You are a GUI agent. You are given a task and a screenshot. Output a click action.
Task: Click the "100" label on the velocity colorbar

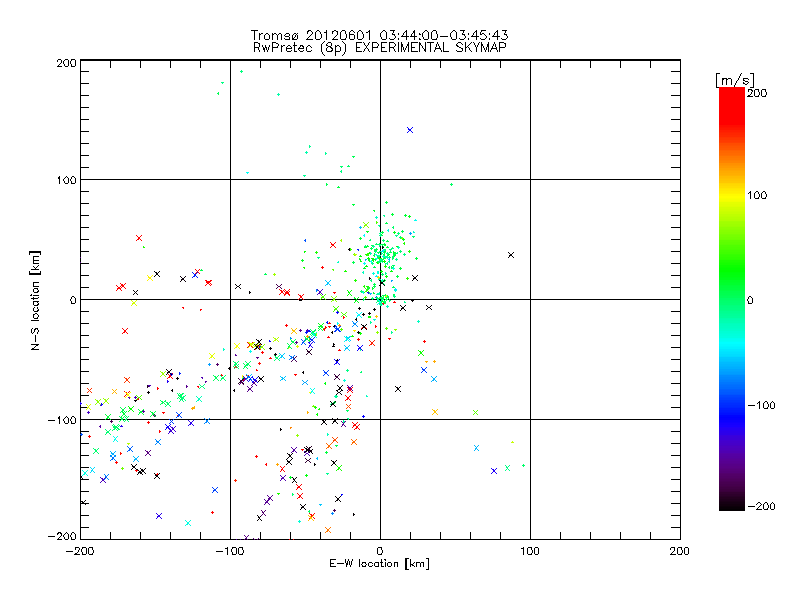click(757, 195)
